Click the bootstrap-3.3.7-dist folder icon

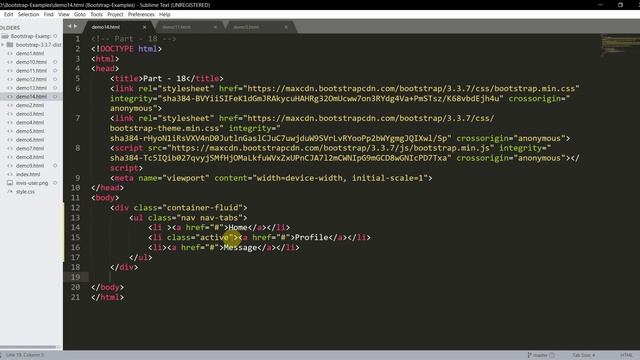10,44
